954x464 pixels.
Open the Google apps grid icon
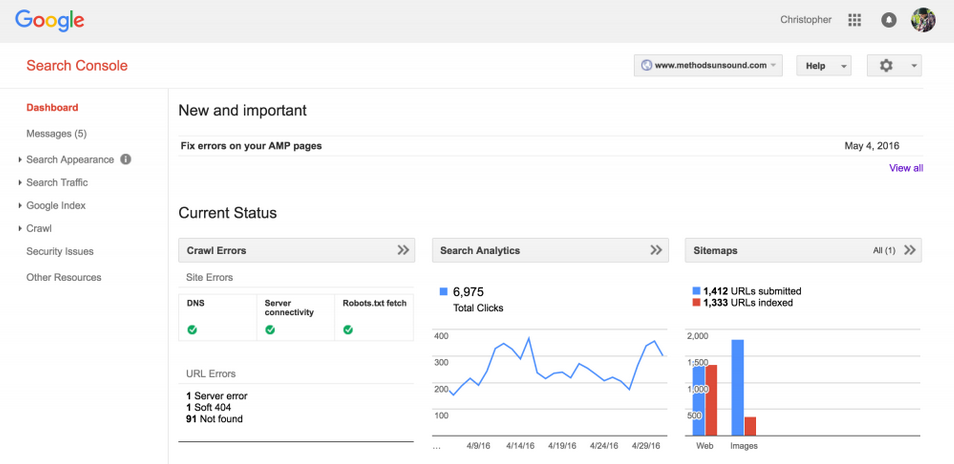[854, 20]
